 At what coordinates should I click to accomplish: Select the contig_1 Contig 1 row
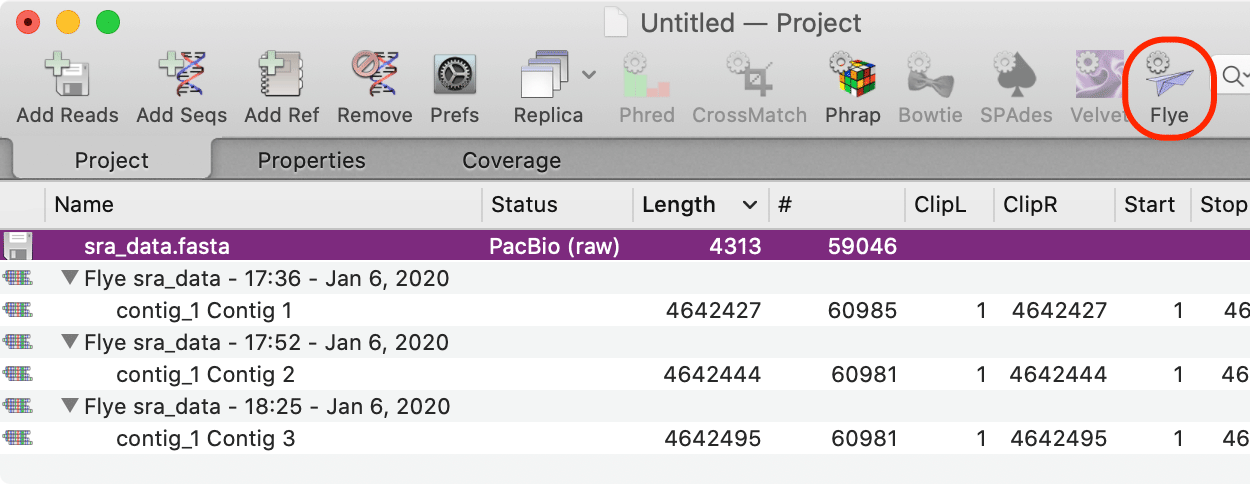(625, 310)
